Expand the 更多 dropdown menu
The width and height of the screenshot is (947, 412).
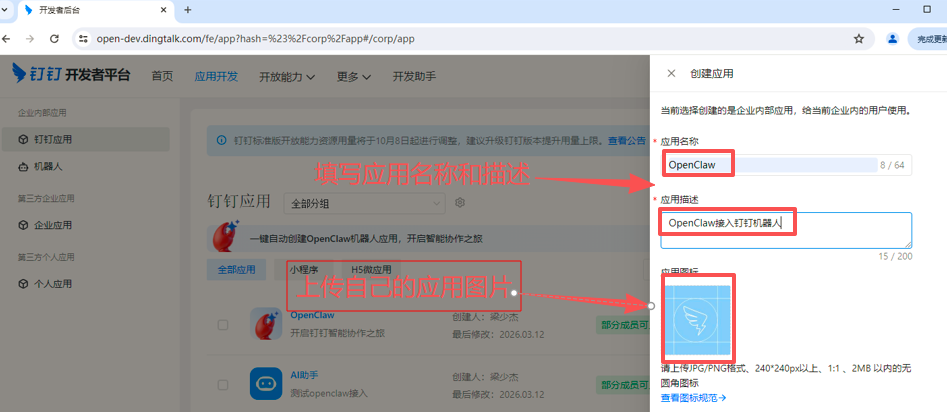(354, 77)
